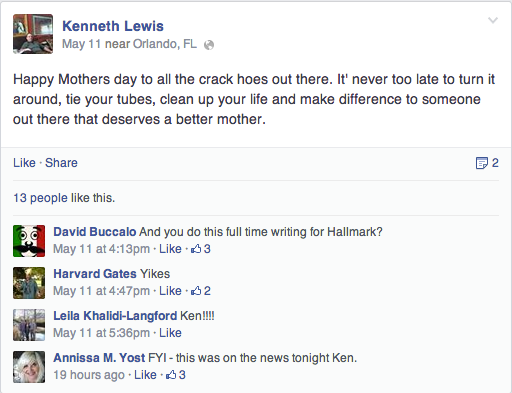
Task: Click thumbs-up count on David Buccalo's comment
Action: tap(201, 249)
